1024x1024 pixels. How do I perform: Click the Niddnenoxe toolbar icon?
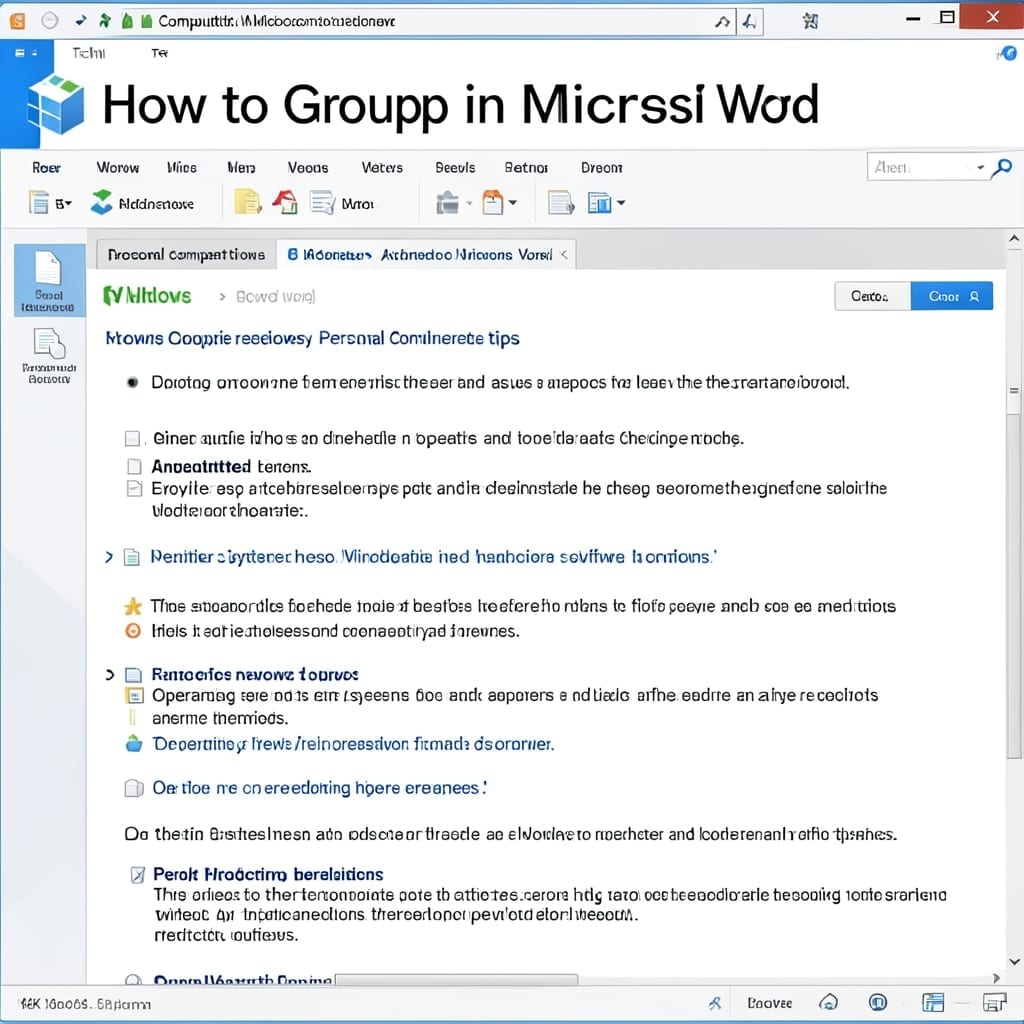(x=101, y=203)
